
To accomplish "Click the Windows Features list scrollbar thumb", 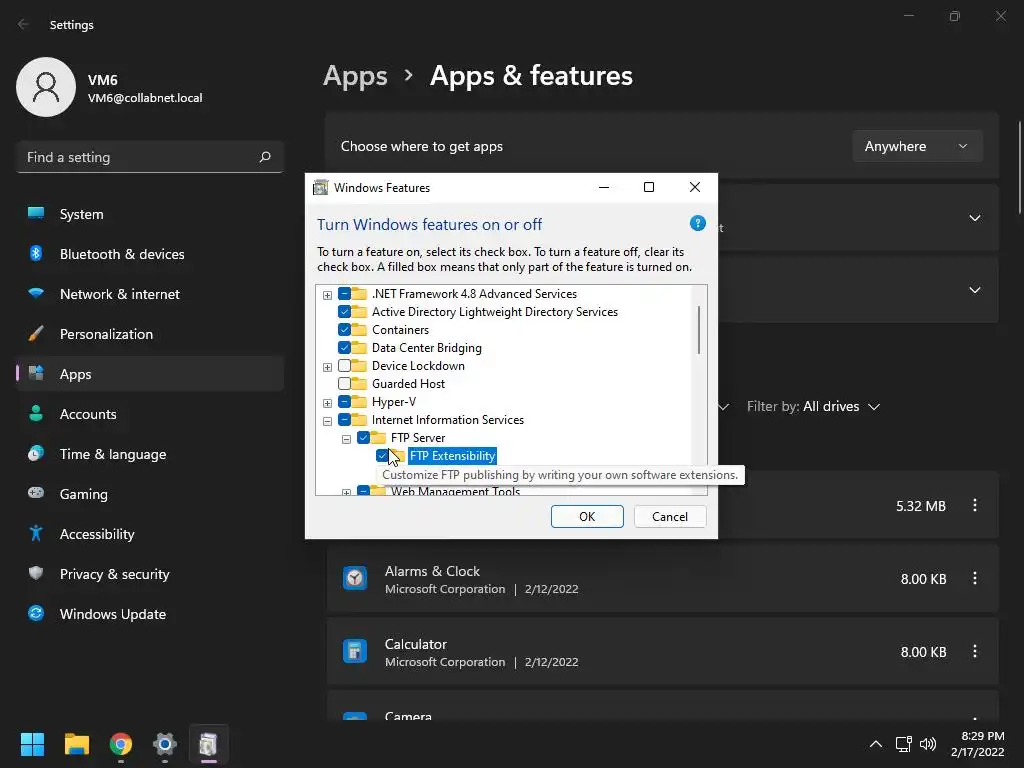I will pos(699,330).
